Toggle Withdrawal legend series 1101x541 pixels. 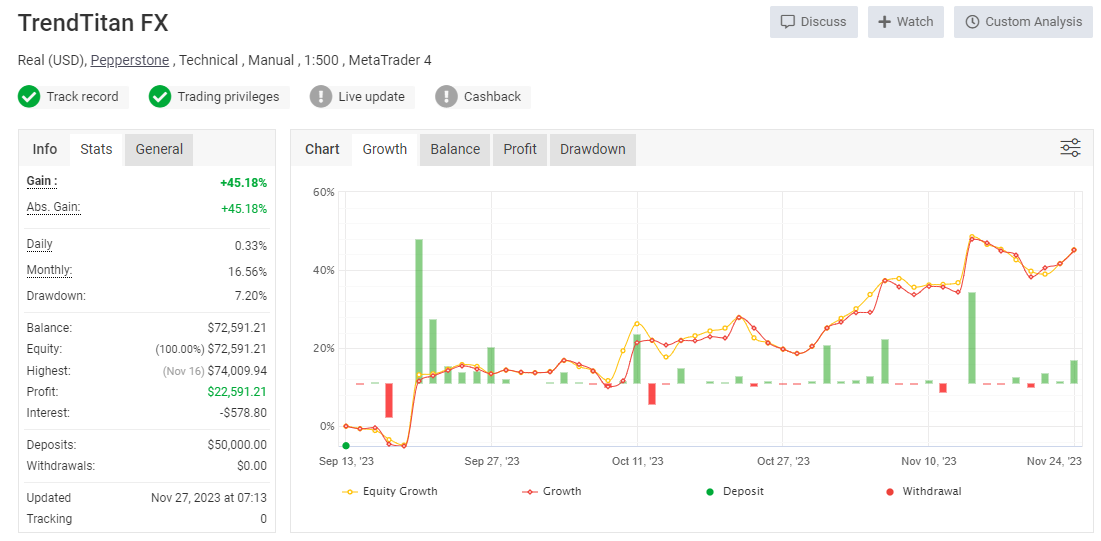(x=923, y=491)
